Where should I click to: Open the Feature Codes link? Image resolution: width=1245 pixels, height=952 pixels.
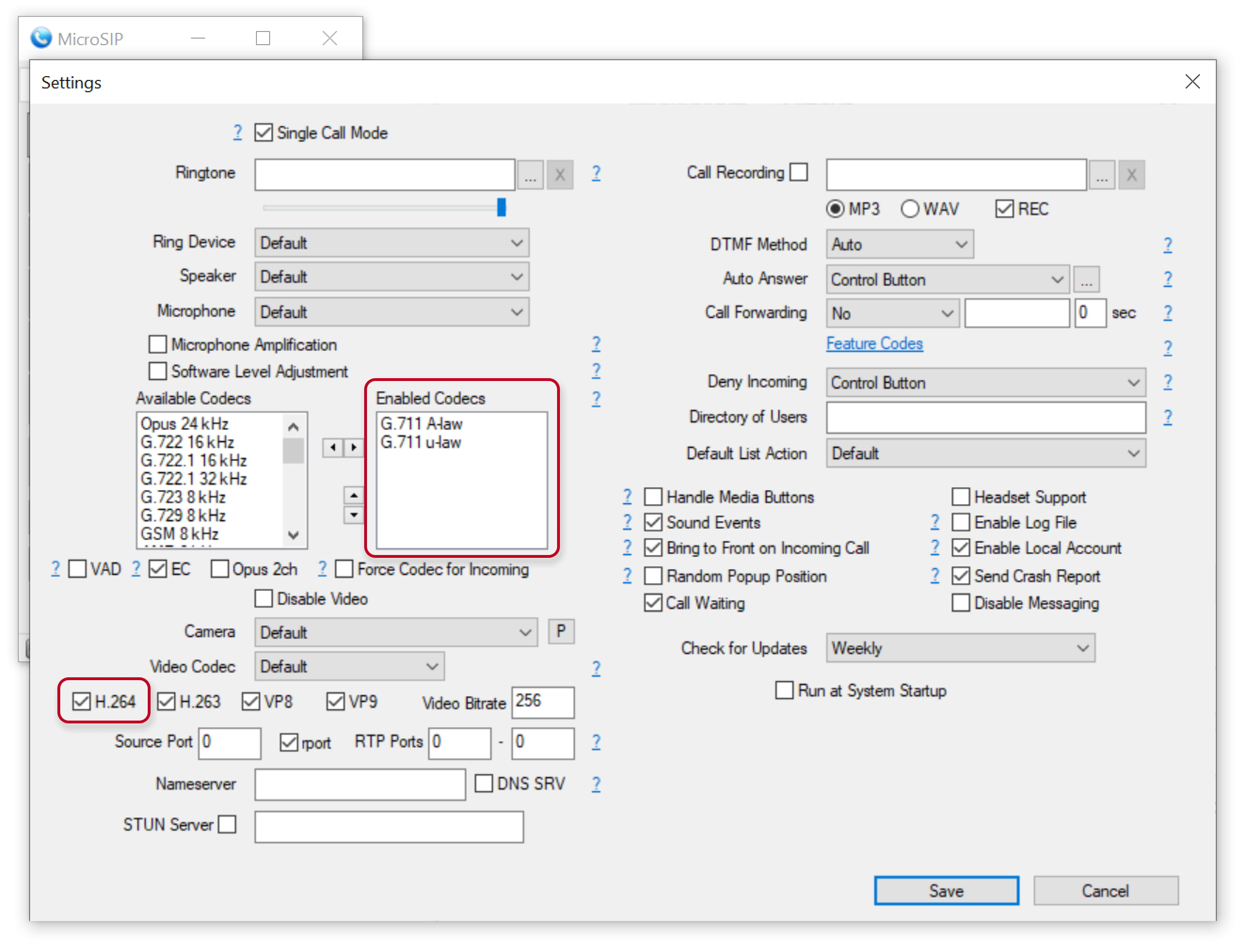coord(874,343)
